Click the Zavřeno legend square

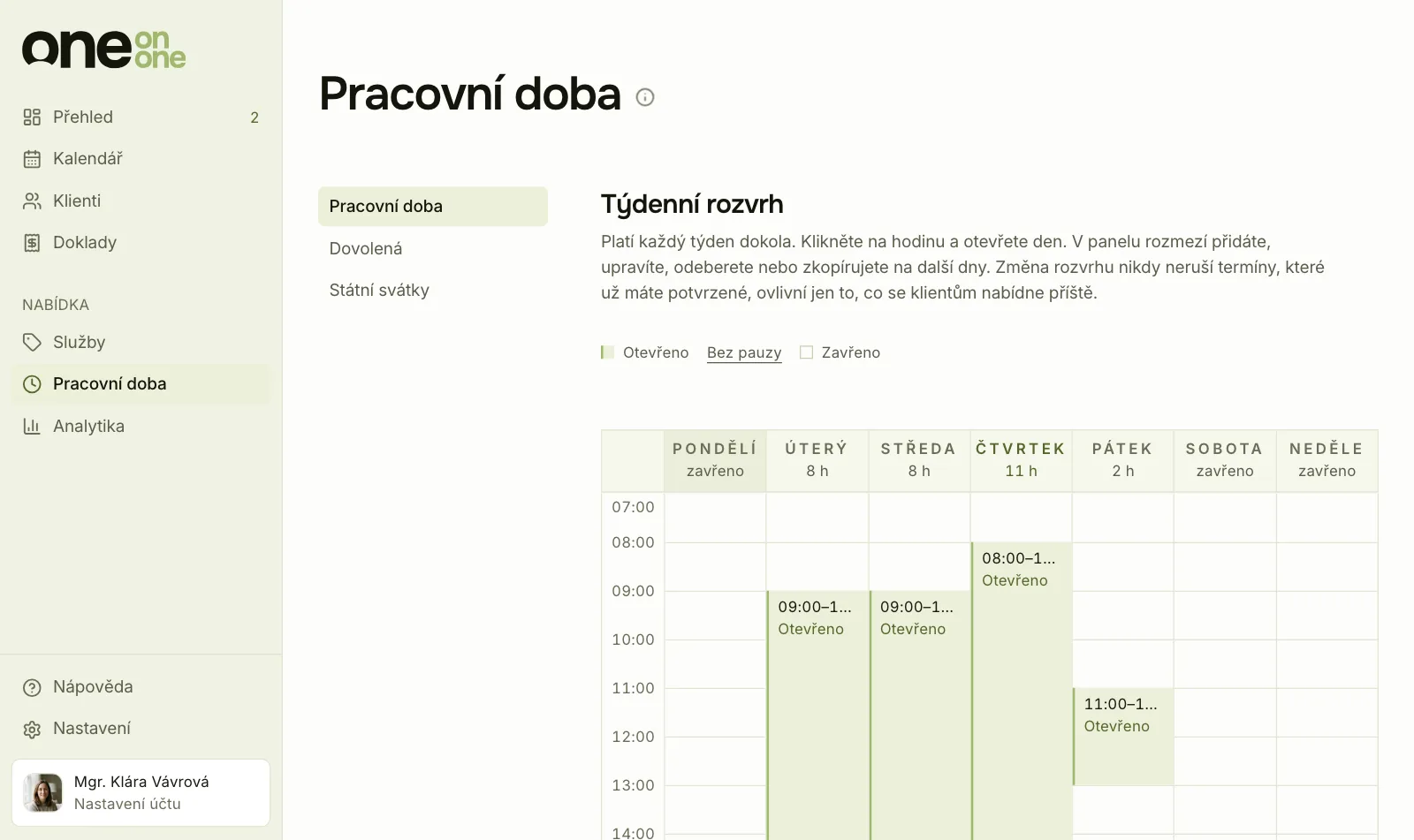pyautogui.click(x=806, y=352)
